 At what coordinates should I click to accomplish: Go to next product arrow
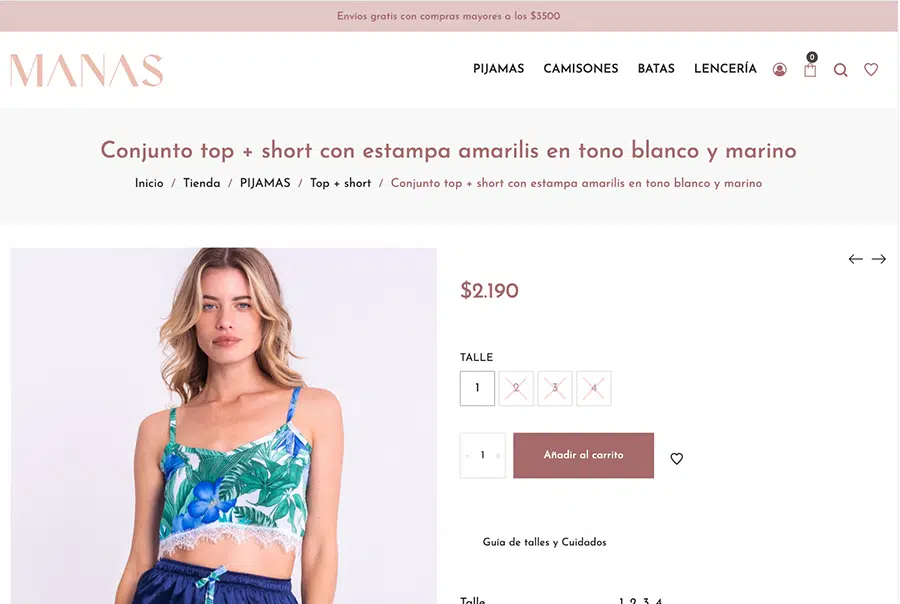click(879, 259)
